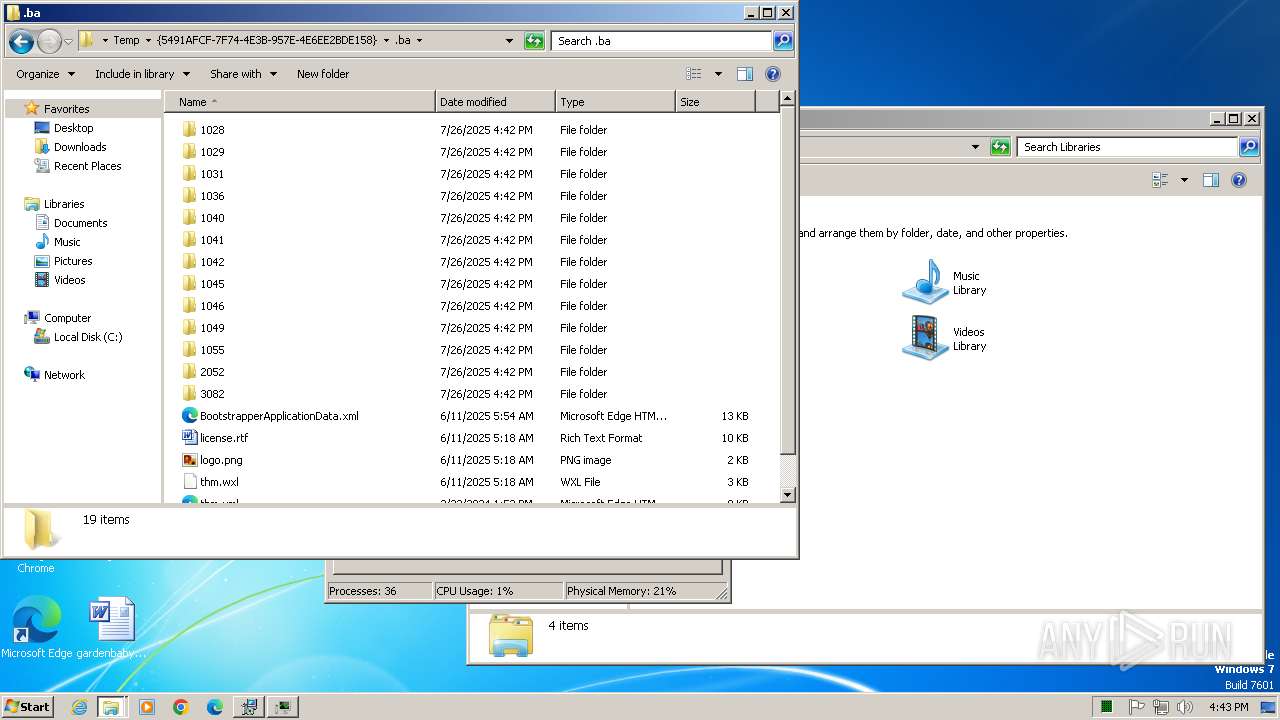
Task: Select the thm.wxl file icon
Action: tap(190, 482)
